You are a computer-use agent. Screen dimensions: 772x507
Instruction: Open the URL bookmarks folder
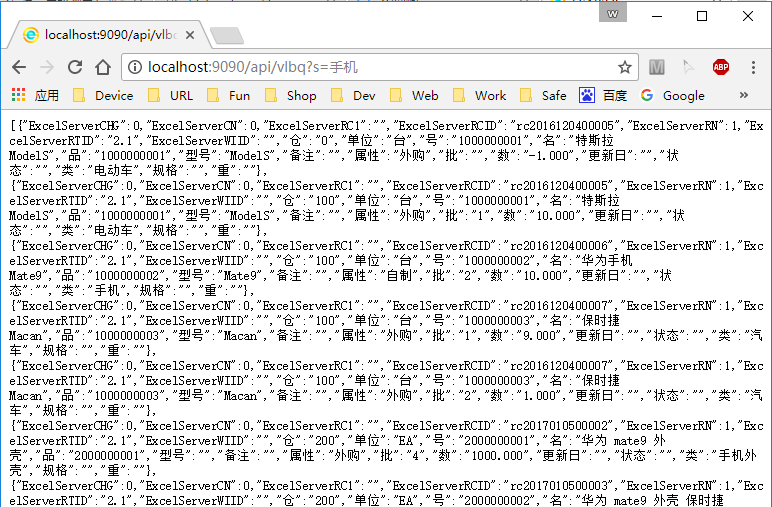[x=170, y=95]
